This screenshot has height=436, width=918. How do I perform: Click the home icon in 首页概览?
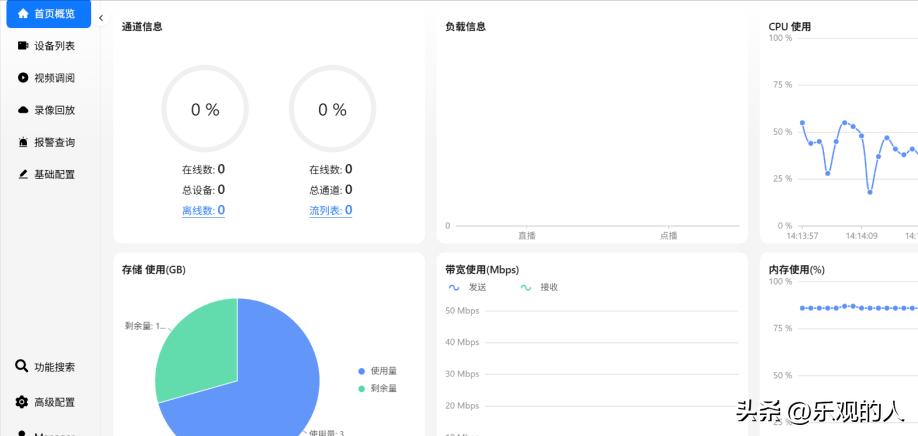pos(23,14)
